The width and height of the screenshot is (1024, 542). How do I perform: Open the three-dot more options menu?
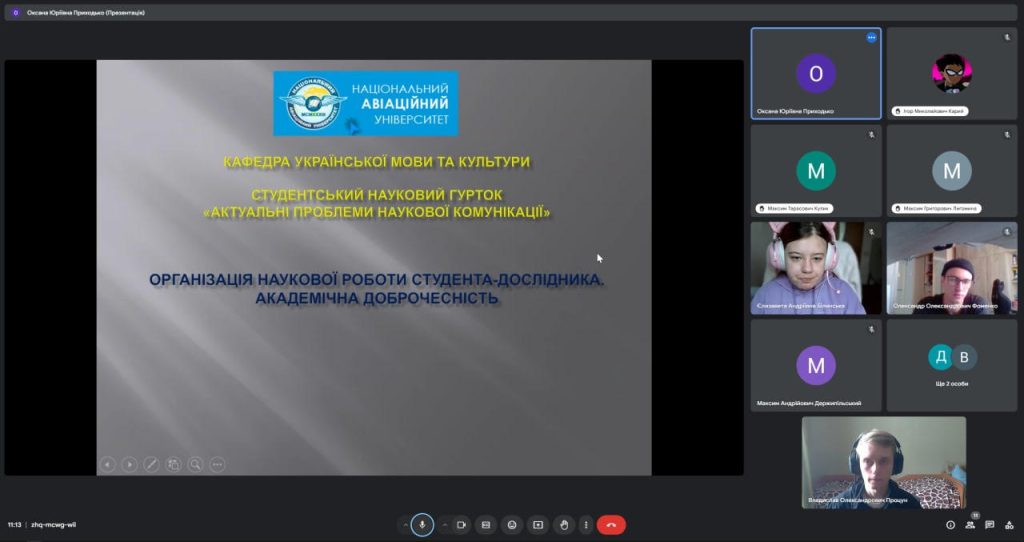click(586, 525)
